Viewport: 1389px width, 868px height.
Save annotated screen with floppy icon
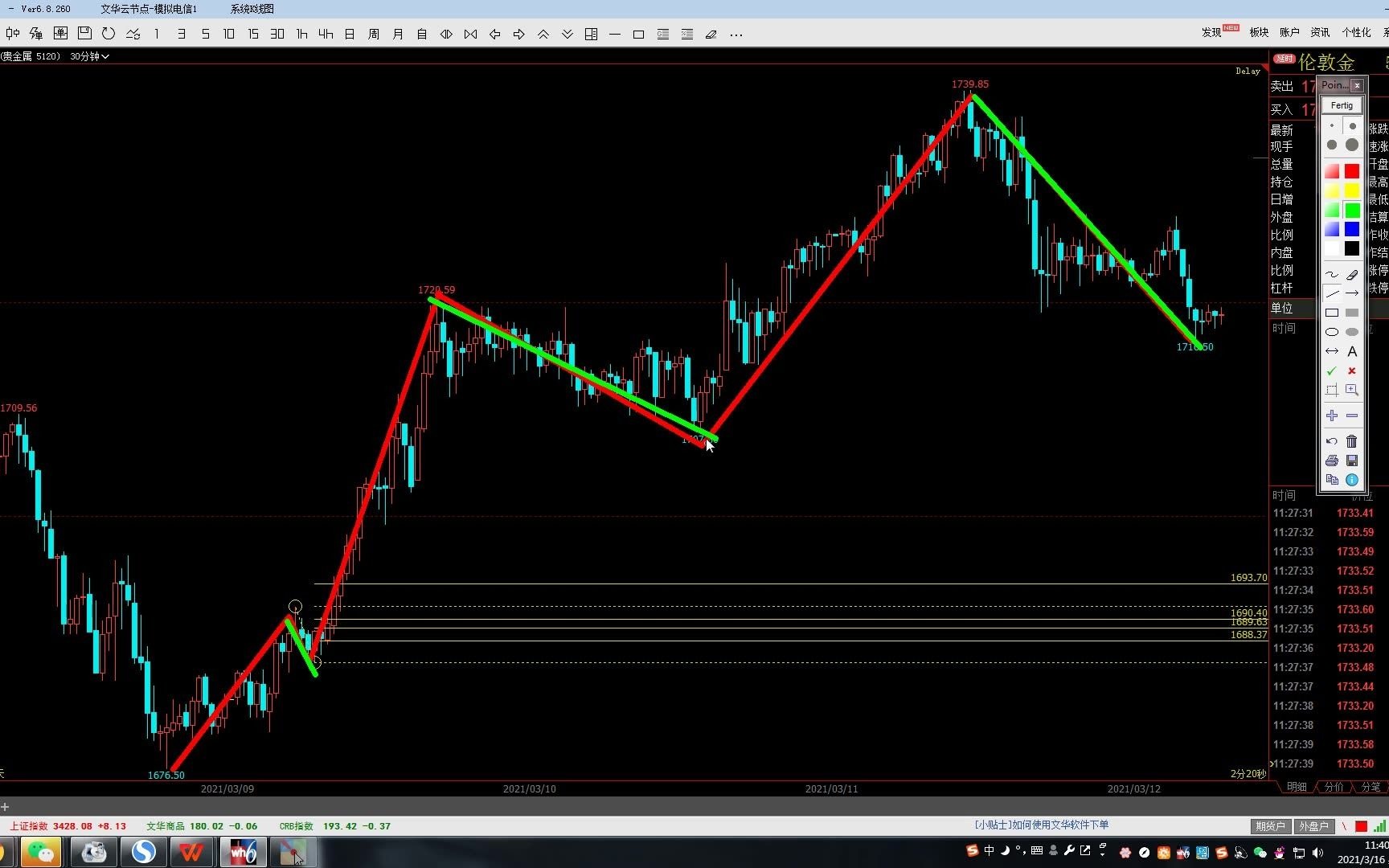(x=1352, y=461)
